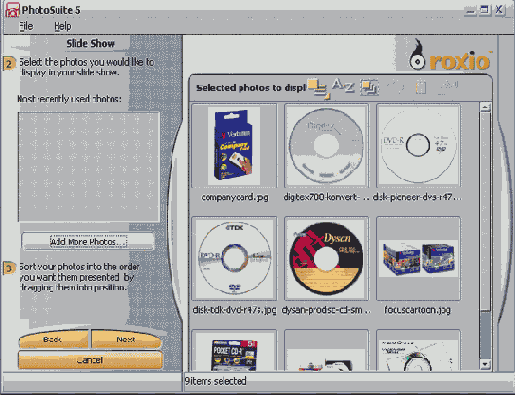Close the PhotoSuite 5 window
This screenshot has width=515, height=395.
coord(499,11)
